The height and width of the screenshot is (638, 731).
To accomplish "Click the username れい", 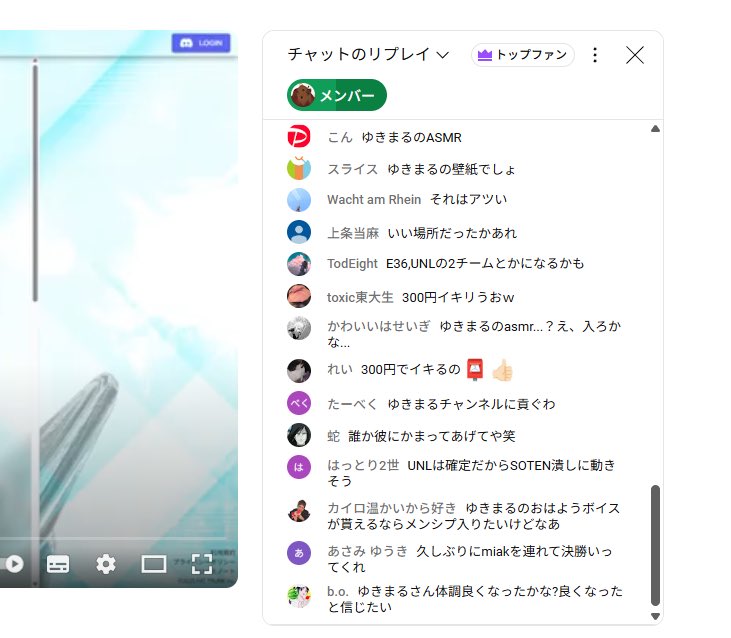I will point(340,370).
